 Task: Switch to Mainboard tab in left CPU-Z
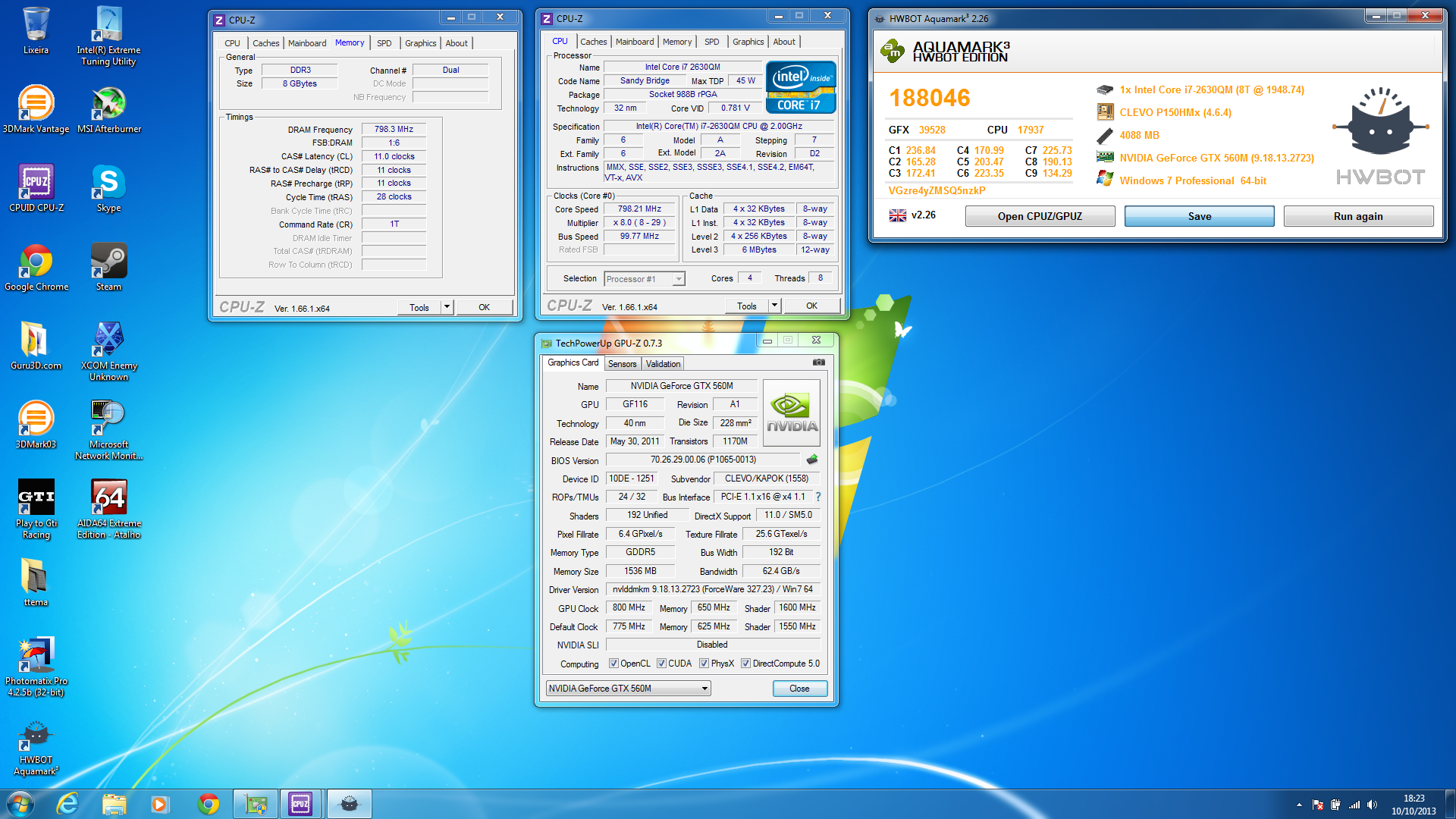pyautogui.click(x=307, y=43)
